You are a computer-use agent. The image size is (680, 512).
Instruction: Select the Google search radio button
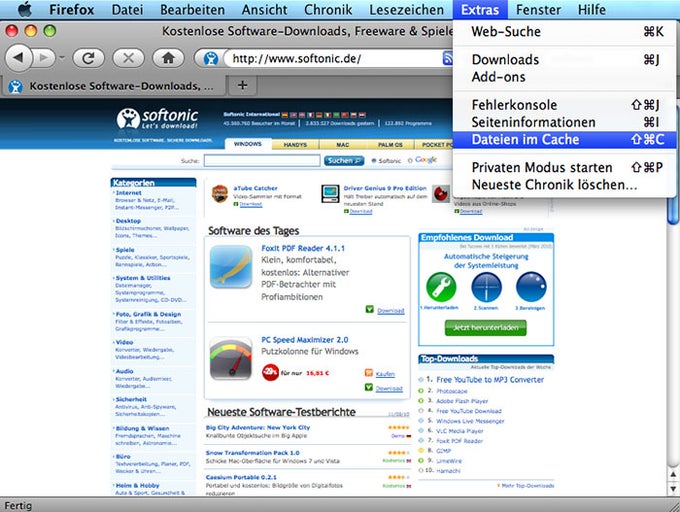(x=410, y=160)
